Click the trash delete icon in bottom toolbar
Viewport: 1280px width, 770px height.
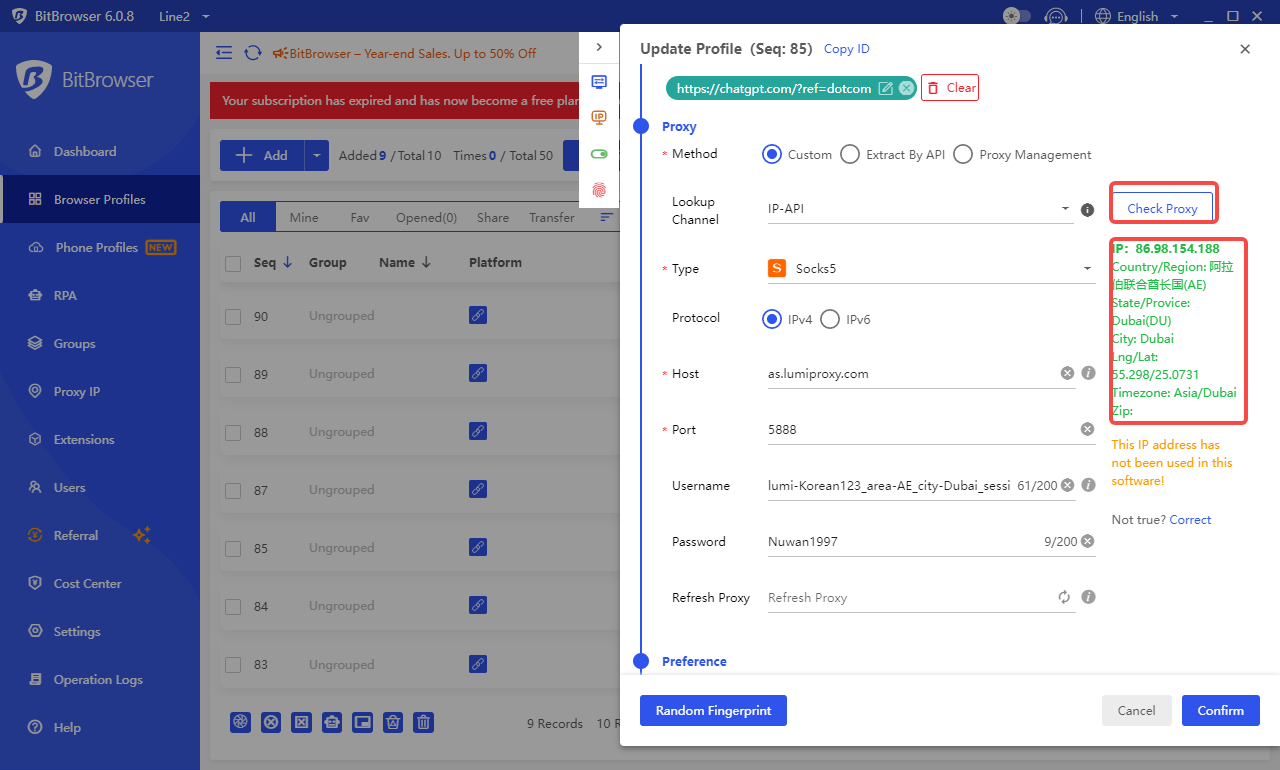pyautogui.click(x=424, y=722)
